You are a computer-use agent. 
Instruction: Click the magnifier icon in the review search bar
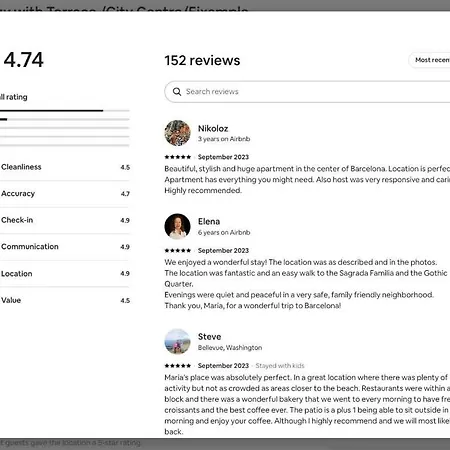tap(177, 92)
